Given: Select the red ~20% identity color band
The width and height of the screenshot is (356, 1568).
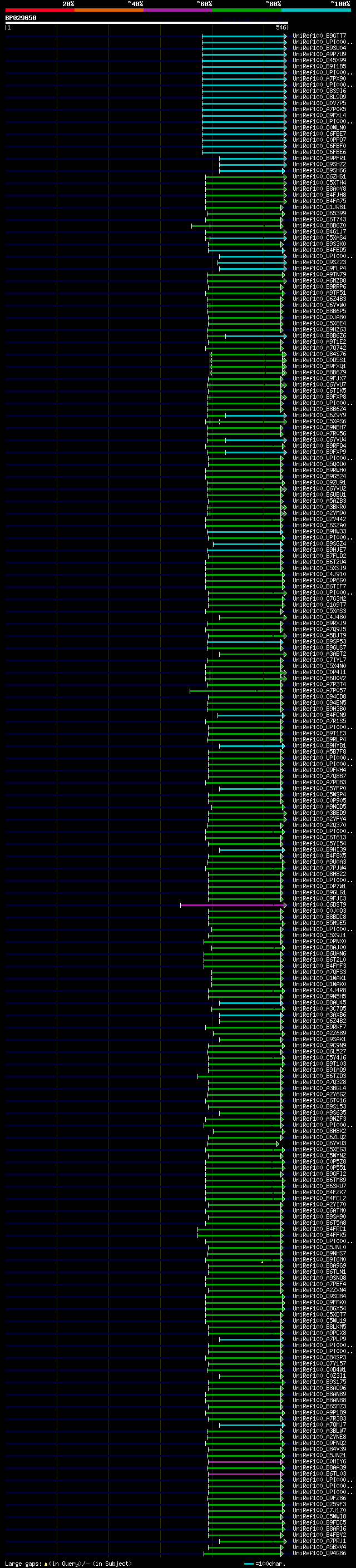Looking at the screenshot, I should pyautogui.click(x=39, y=10).
